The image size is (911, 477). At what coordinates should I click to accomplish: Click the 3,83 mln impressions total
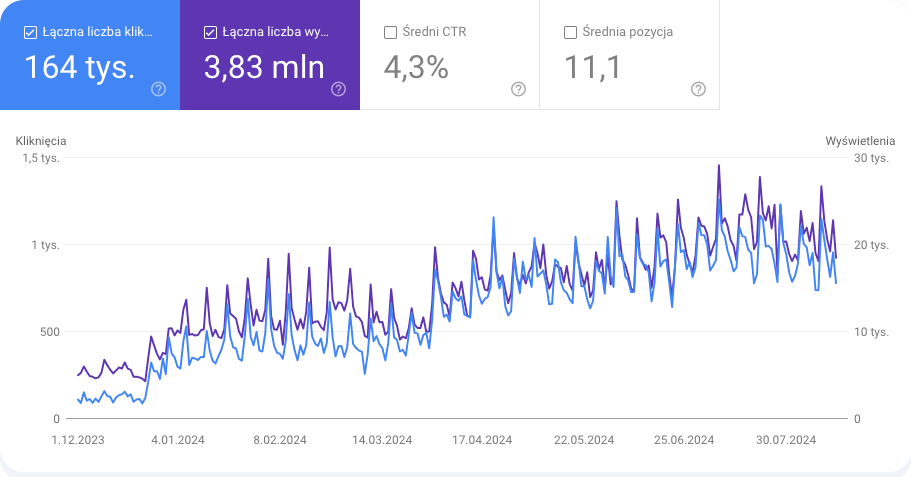263,67
